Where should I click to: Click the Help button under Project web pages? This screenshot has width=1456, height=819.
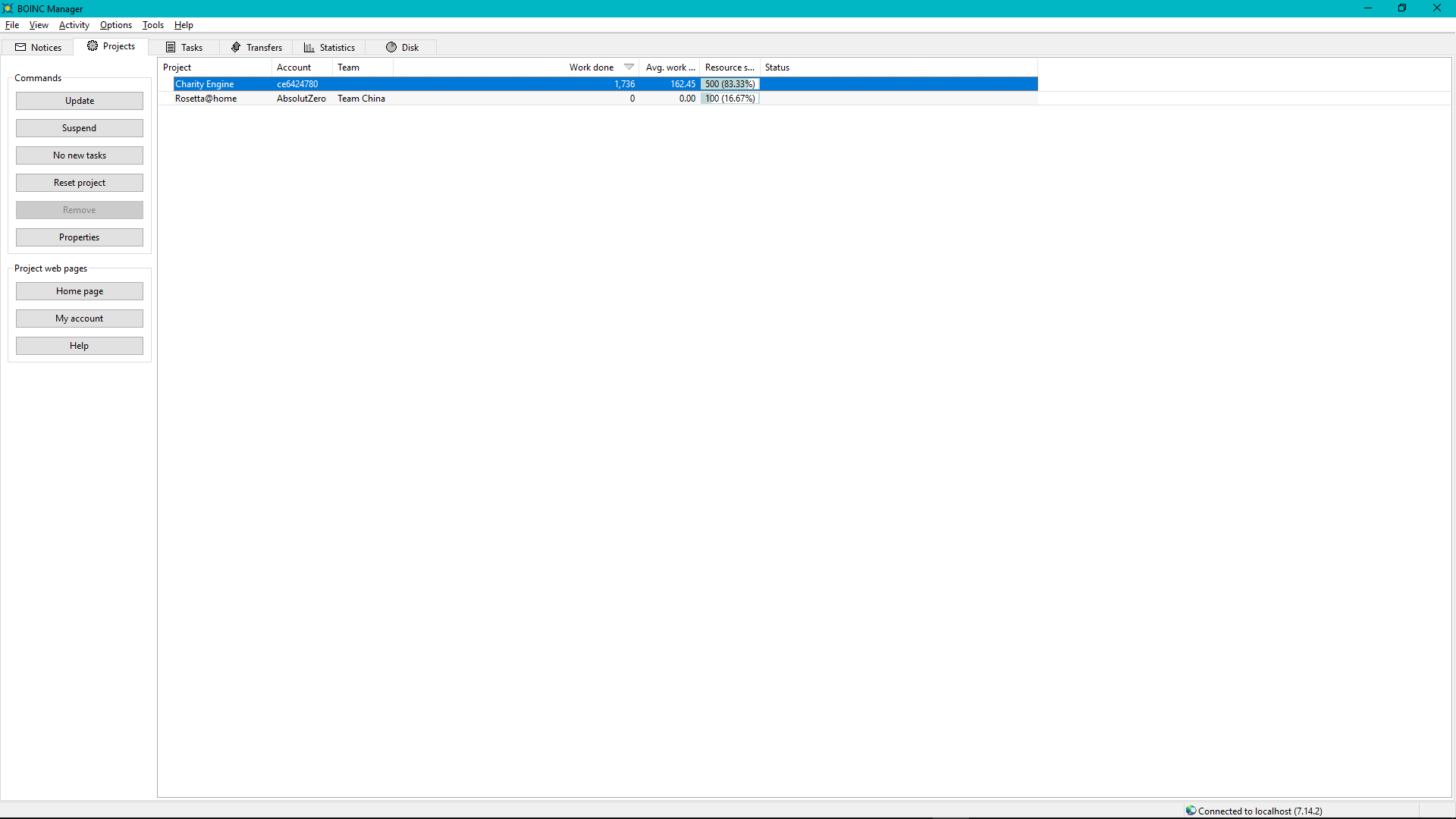[x=80, y=346]
